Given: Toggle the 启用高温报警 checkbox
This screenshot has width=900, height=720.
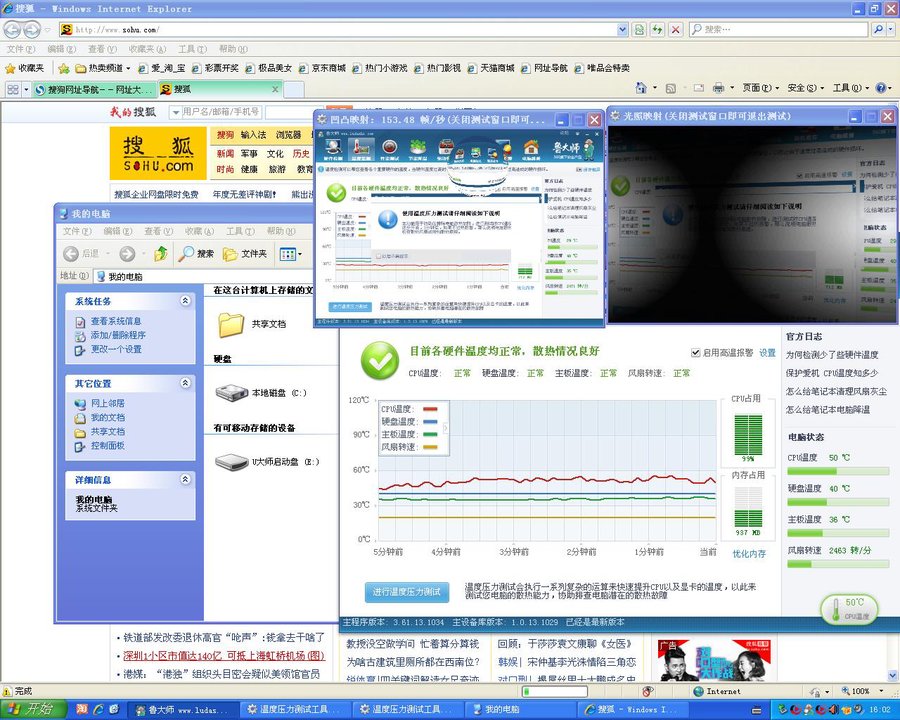Looking at the screenshot, I should coord(696,353).
